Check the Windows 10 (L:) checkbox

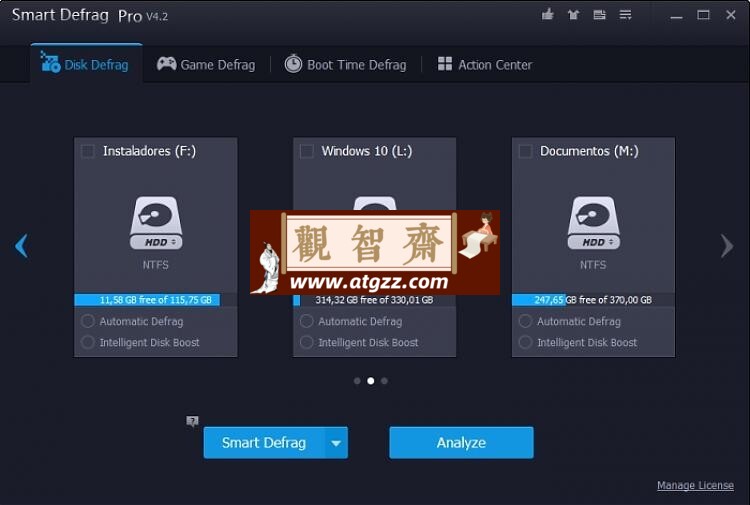click(307, 151)
